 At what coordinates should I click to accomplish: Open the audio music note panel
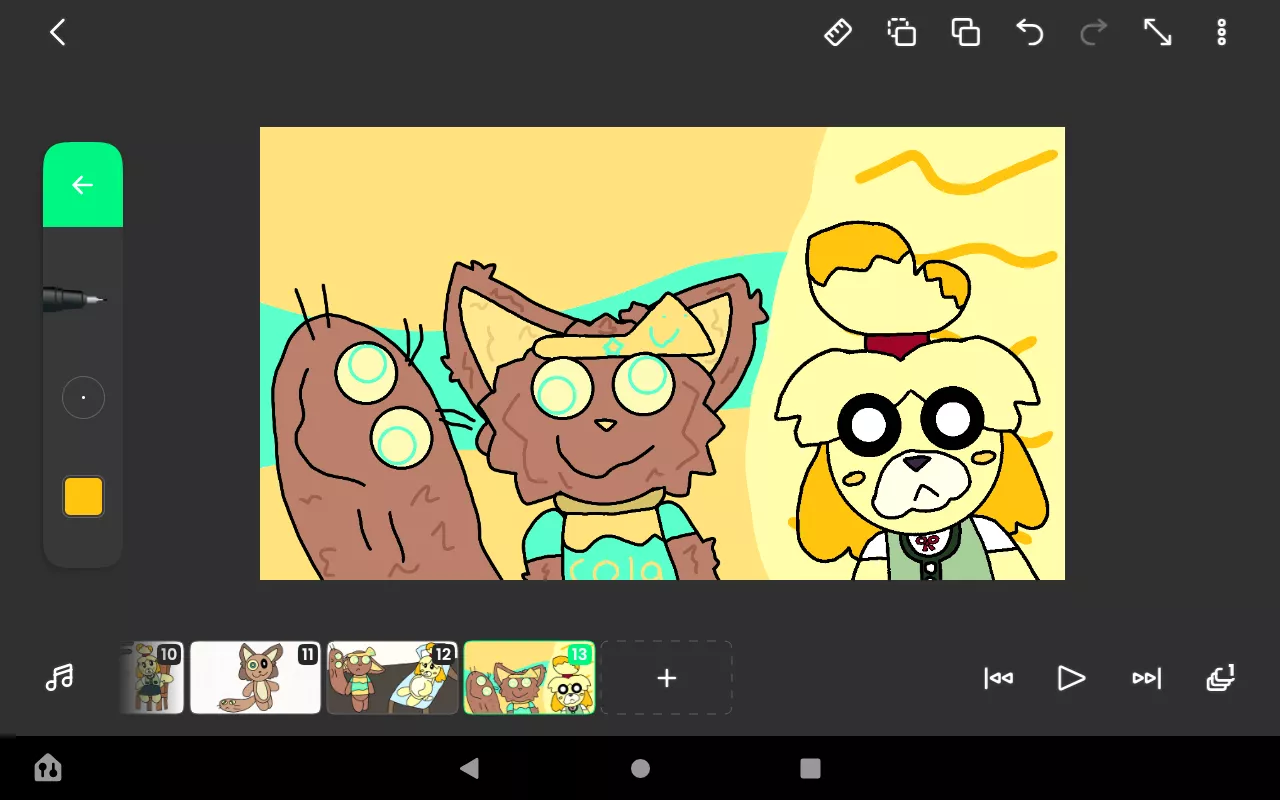pyautogui.click(x=60, y=678)
